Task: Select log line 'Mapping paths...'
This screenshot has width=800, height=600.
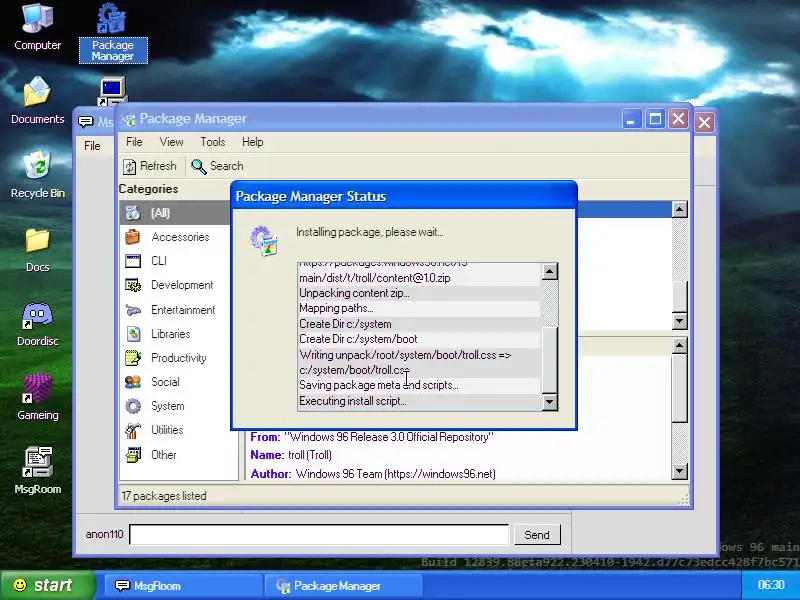Action: click(x=419, y=309)
